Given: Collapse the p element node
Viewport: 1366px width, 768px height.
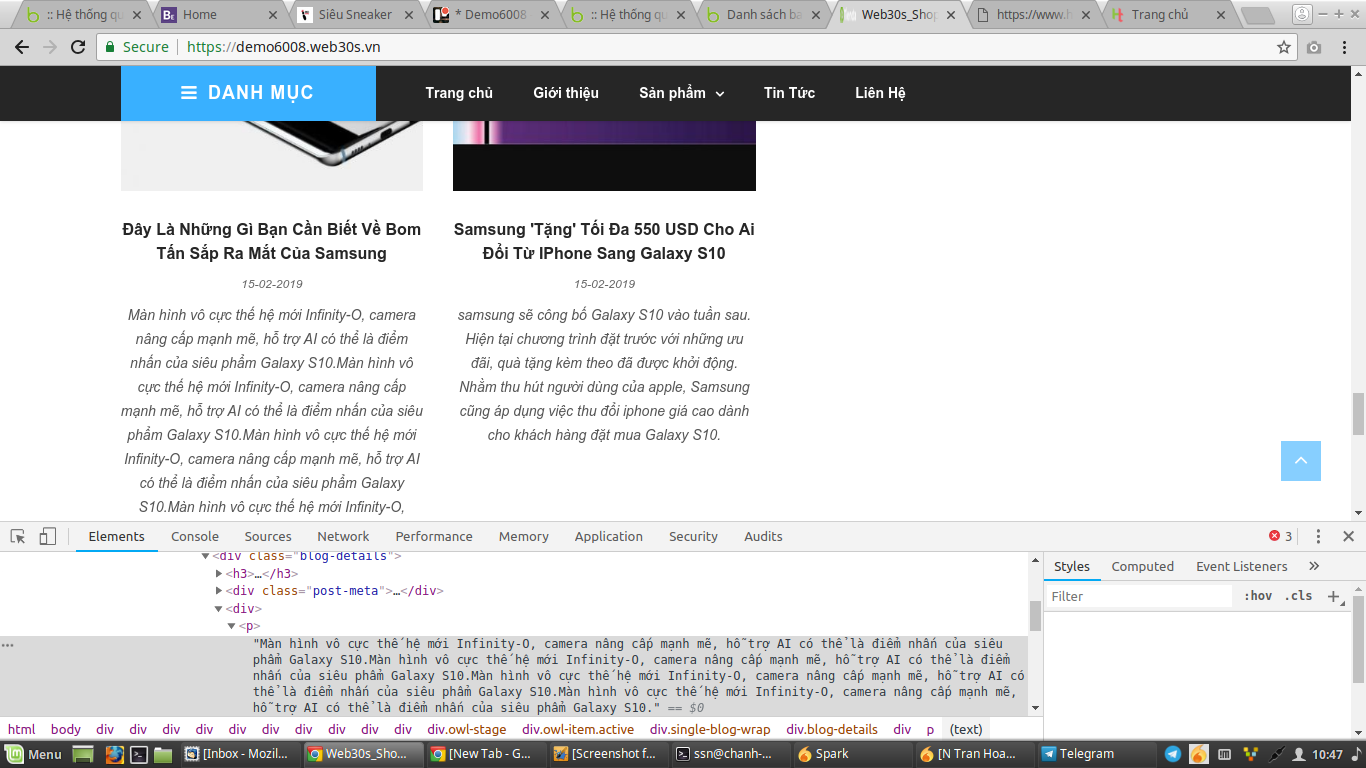Looking at the screenshot, I should tap(231, 626).
